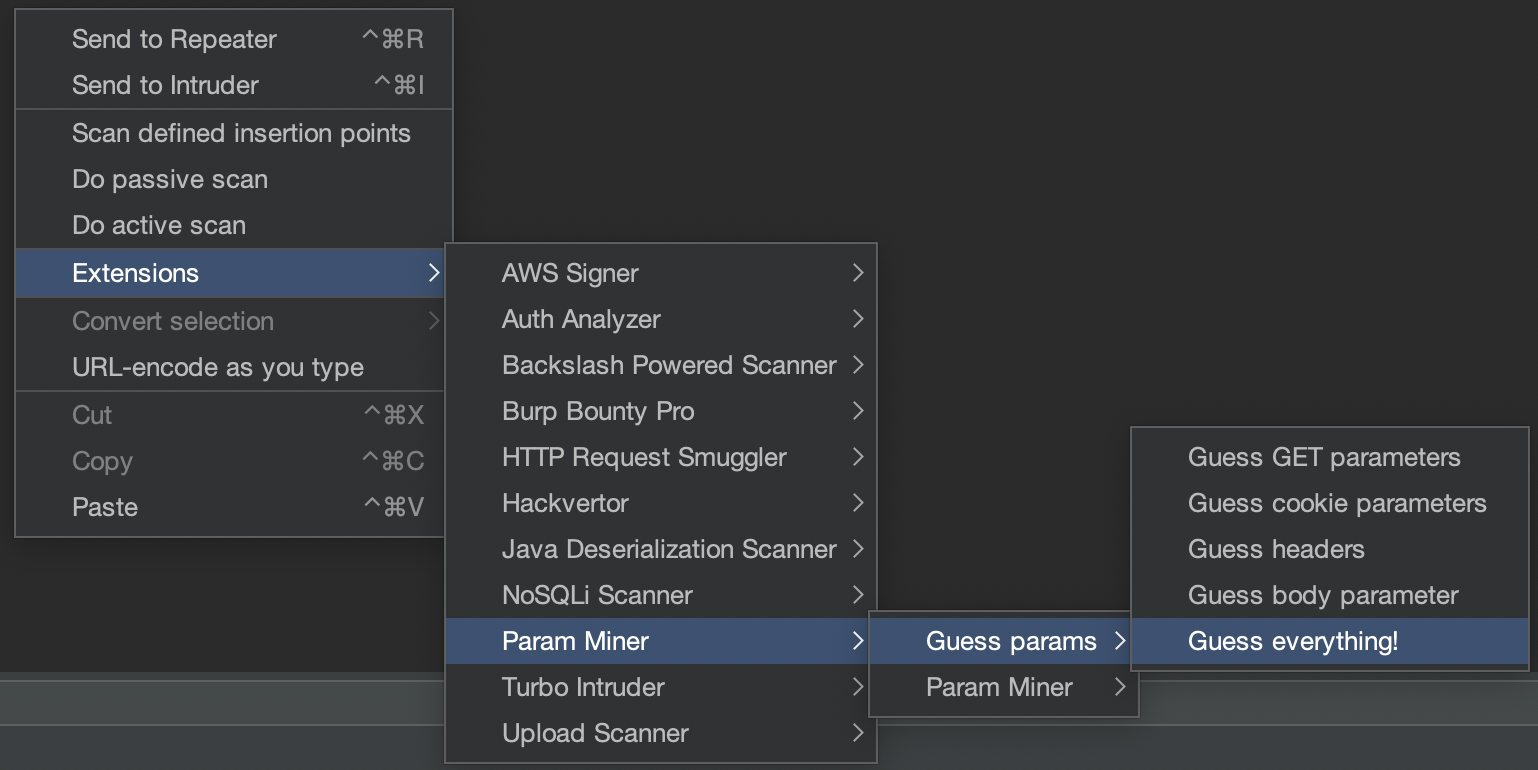1538x770 pixels.
Task: Expand arrow next to AWS Signer
Action: pos(858,273)
